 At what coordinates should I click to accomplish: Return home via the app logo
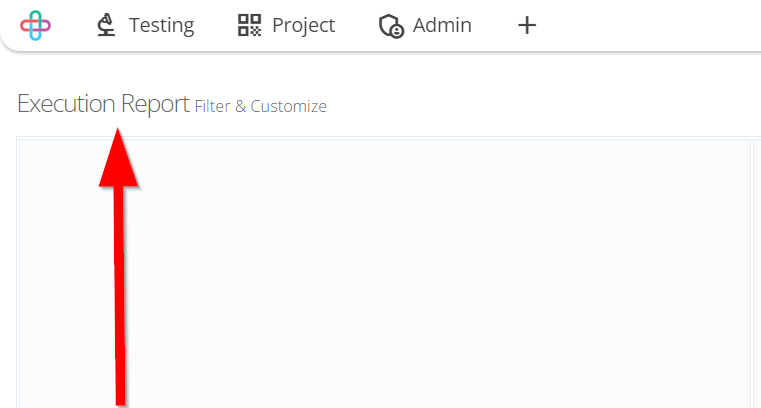coord(35,25)
